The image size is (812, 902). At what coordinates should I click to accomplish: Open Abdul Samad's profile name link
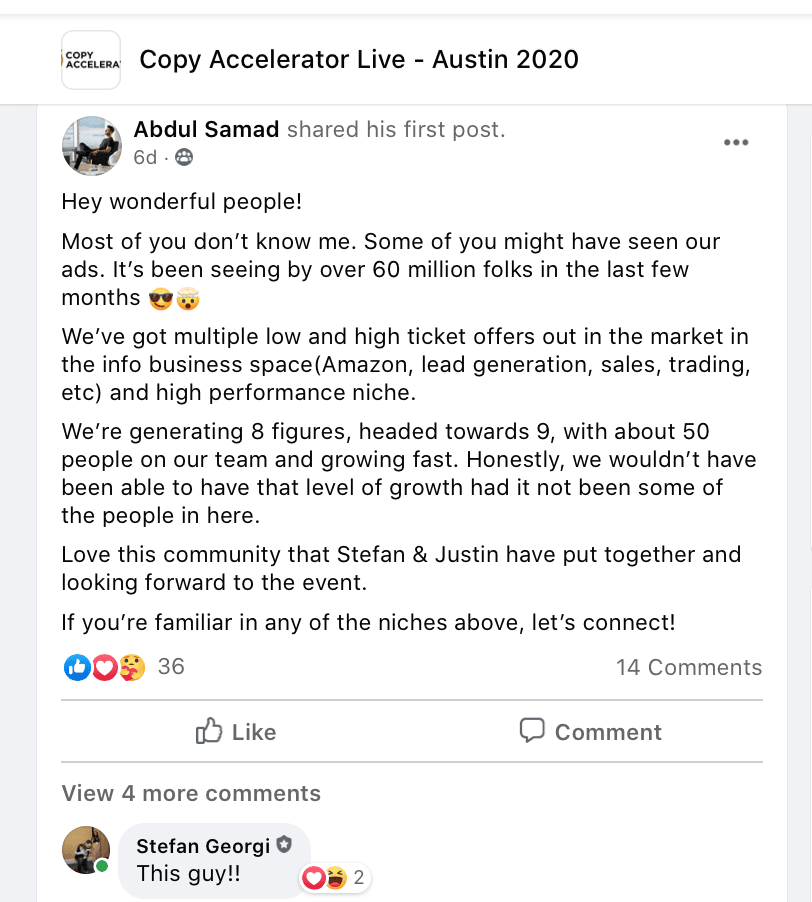coord(206,130)
